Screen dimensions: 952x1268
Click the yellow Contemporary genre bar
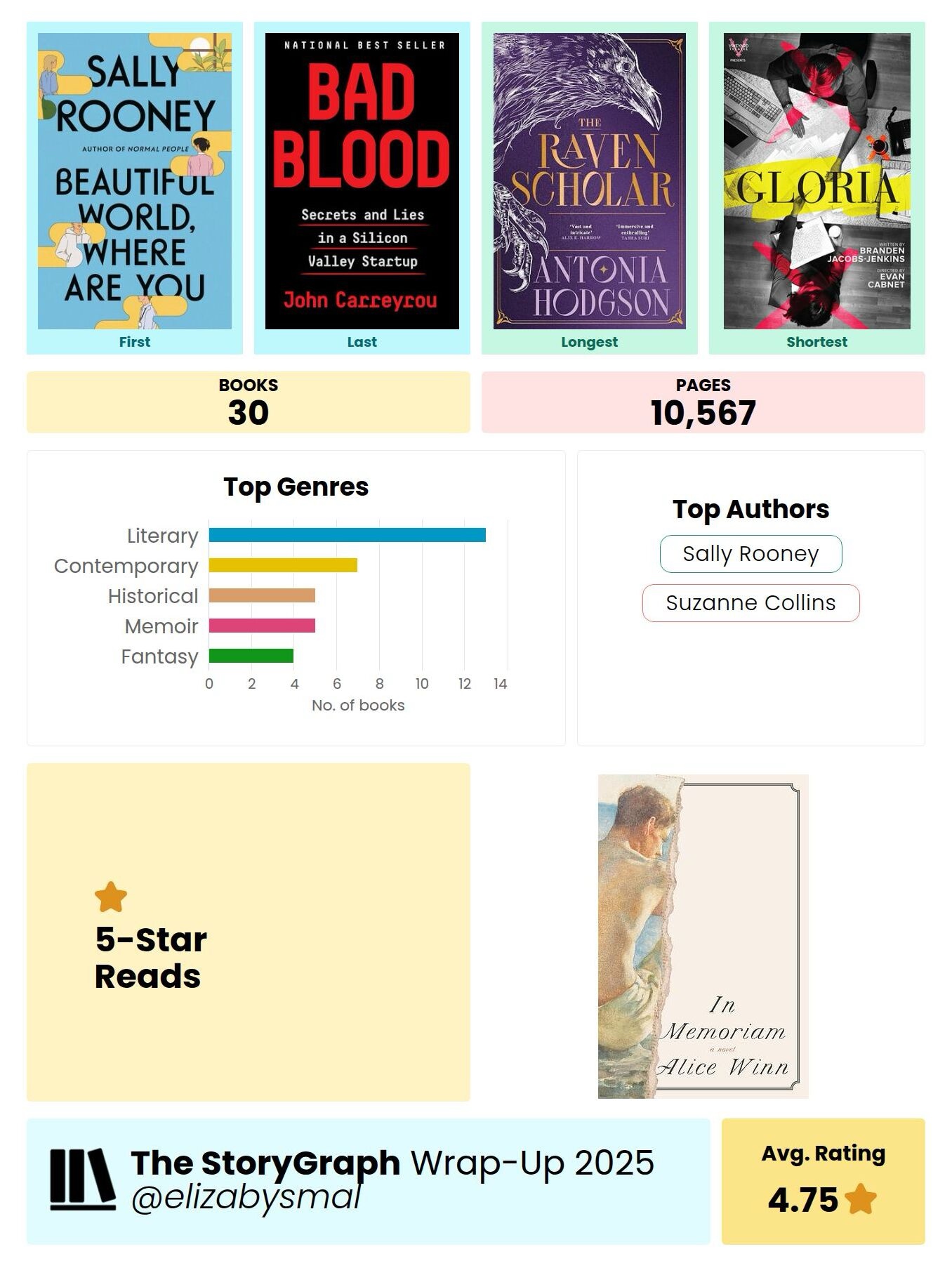[283, 565]
